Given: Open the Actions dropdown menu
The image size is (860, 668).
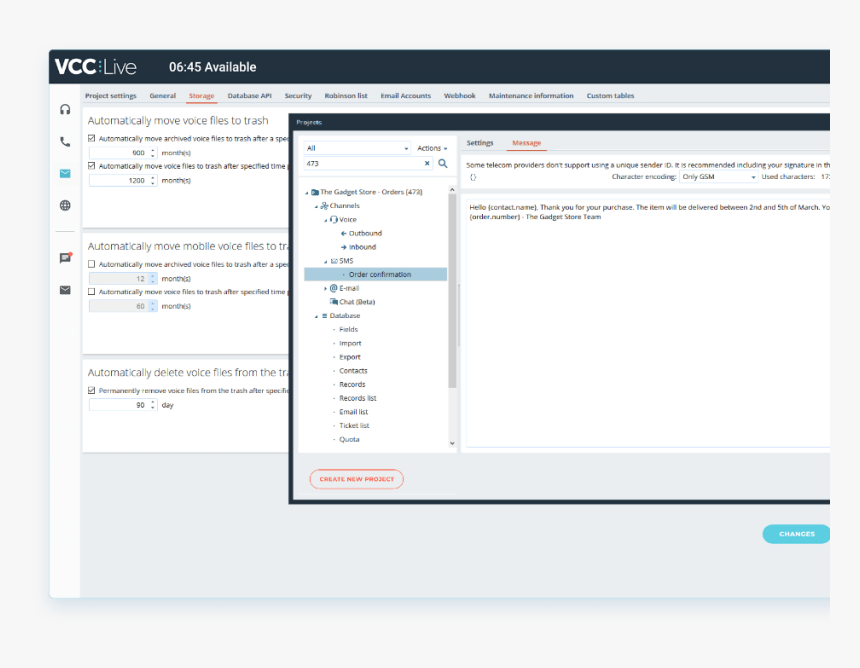Looking at the screenshot, I should [x=432, y=148].
